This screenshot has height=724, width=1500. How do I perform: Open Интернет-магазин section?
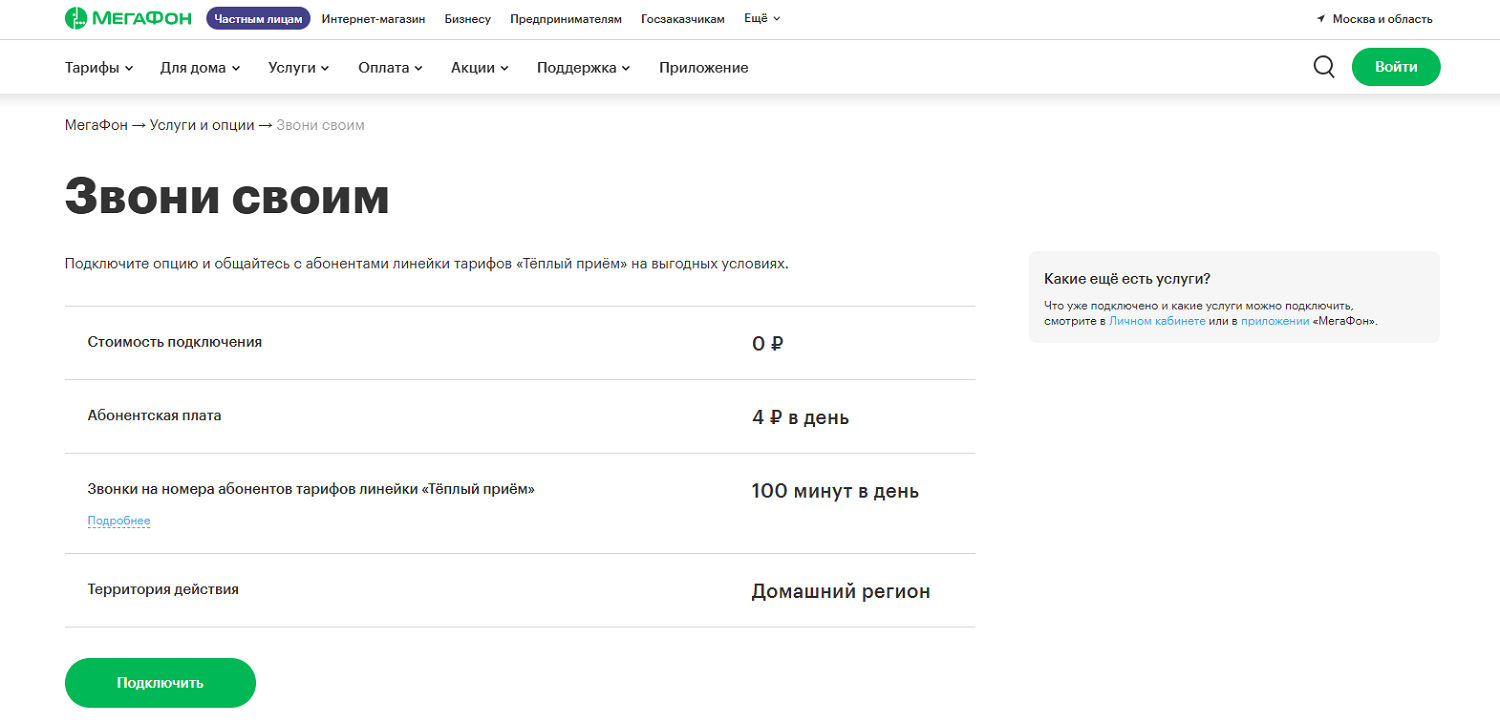(x=373, y=19)
